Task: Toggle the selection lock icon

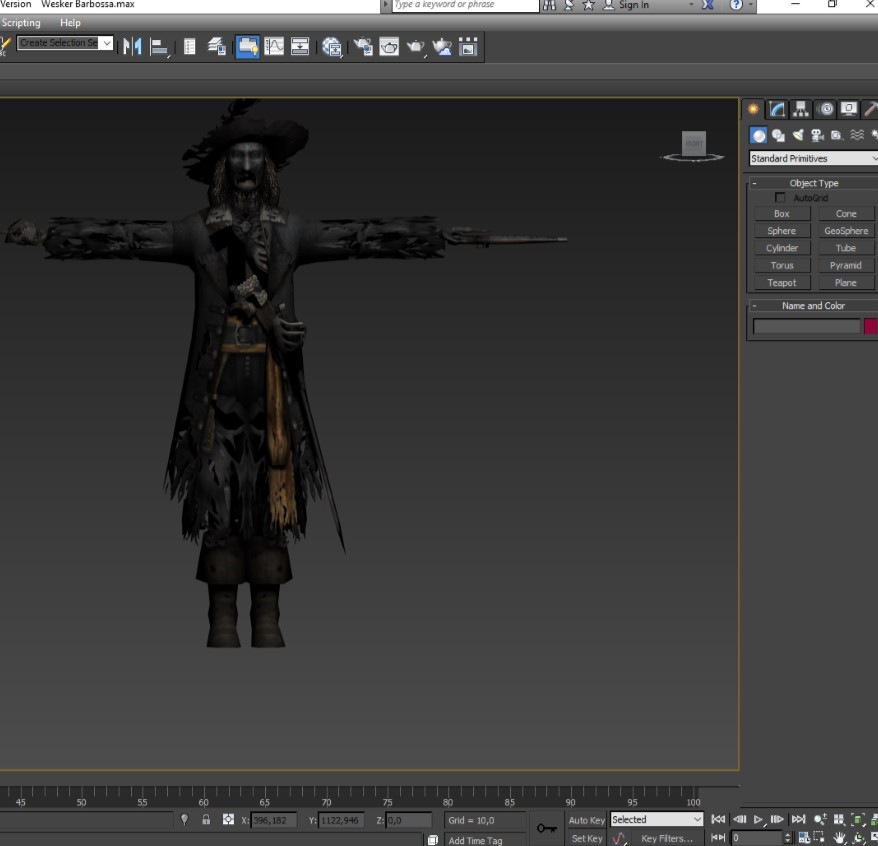Action: coord(206,820)
